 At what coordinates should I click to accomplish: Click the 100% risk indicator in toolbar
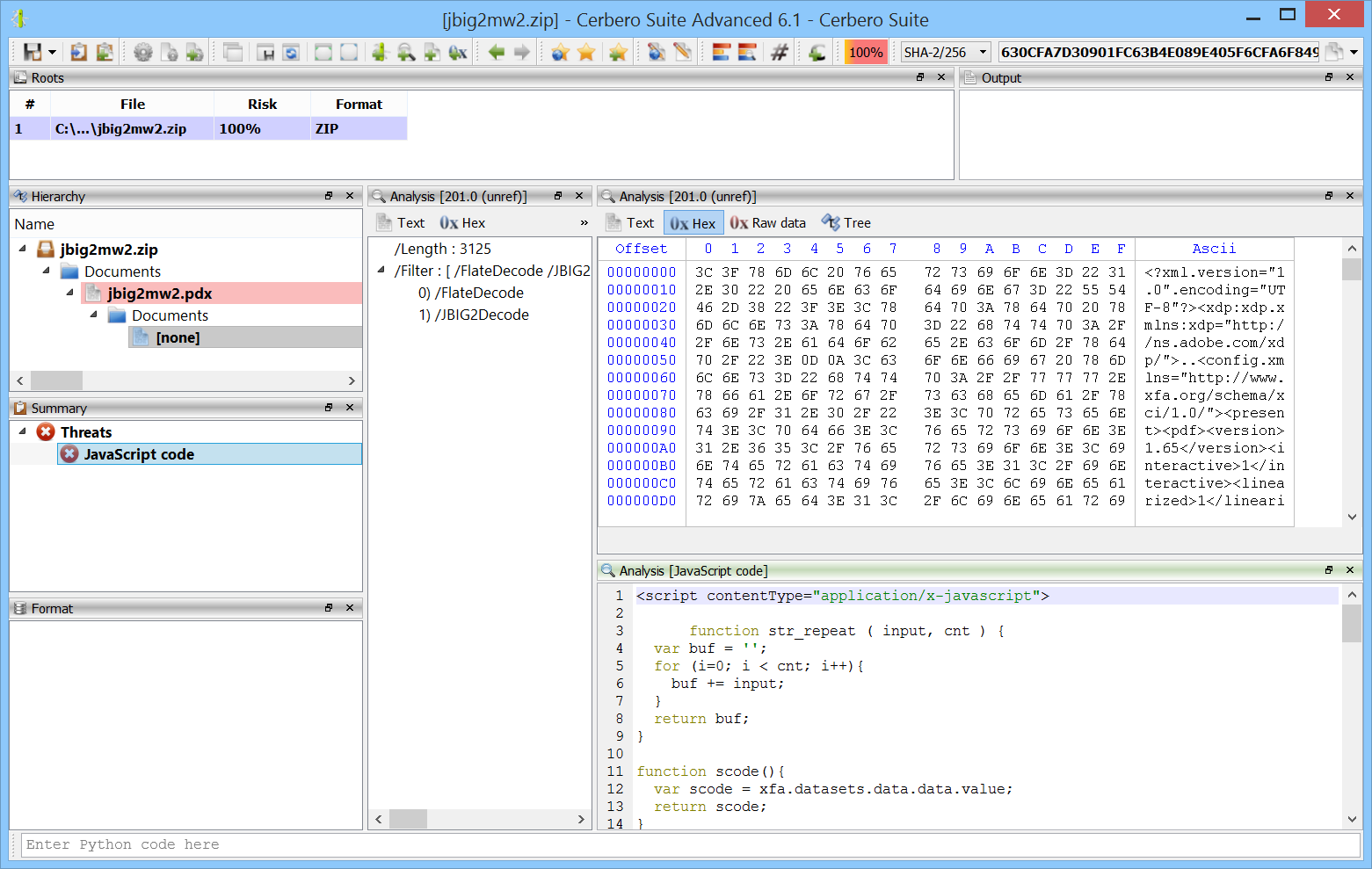(866, 52)
